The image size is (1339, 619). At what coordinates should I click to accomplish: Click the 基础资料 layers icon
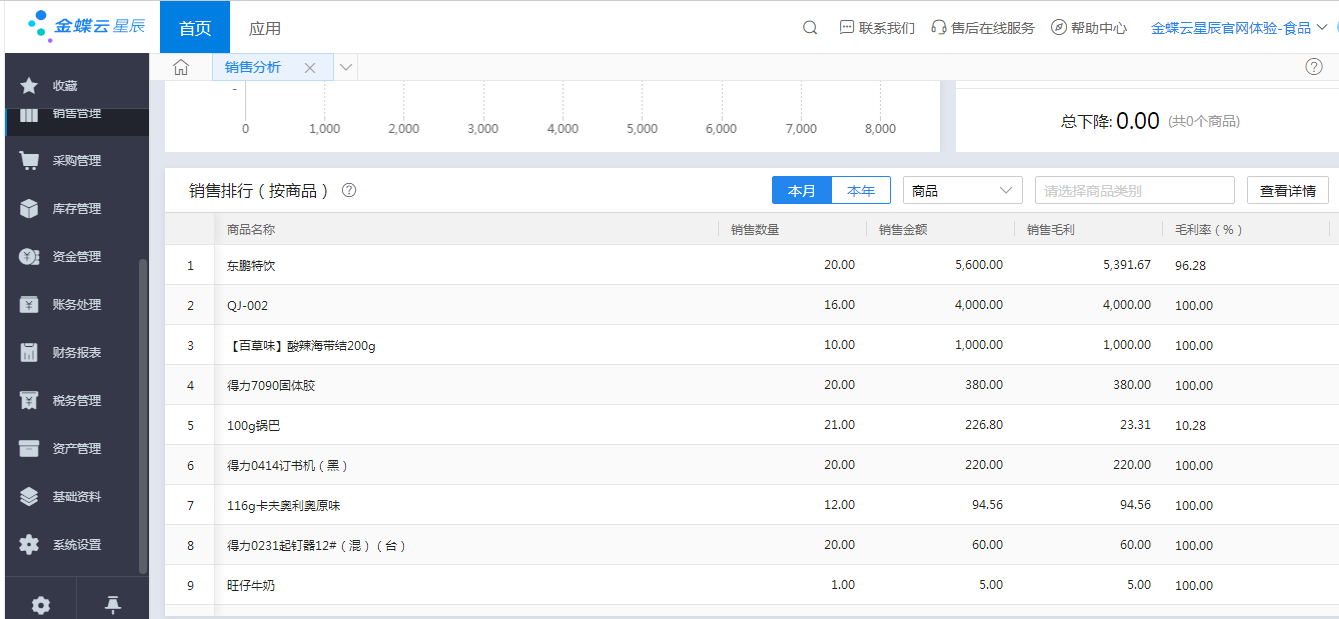[x=29, y=497]
